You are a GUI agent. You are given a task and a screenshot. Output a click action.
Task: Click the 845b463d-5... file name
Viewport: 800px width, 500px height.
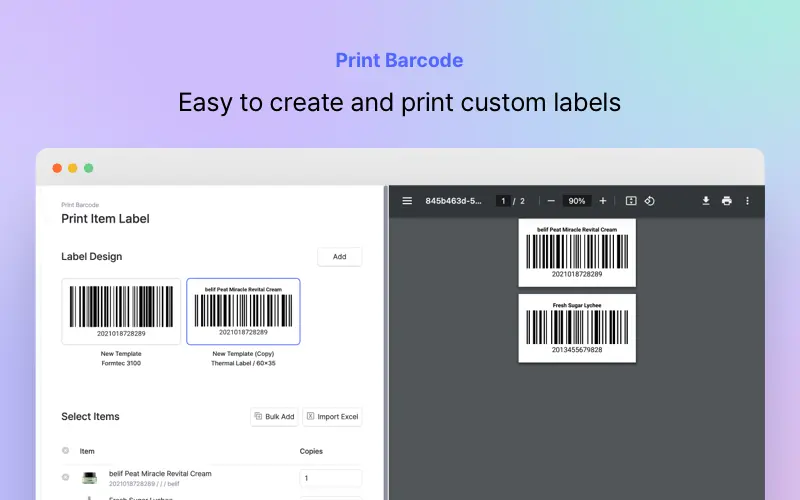click(x=453, y=201)
